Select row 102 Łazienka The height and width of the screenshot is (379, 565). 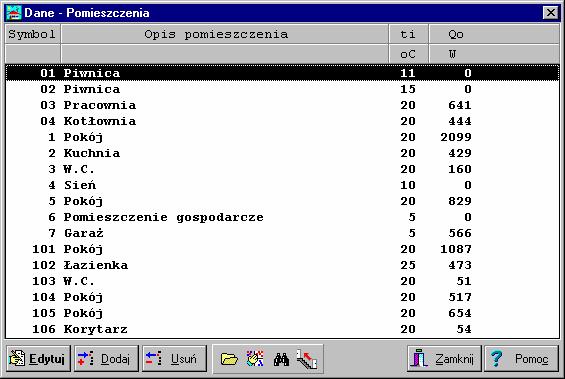(x=282, y=265)
